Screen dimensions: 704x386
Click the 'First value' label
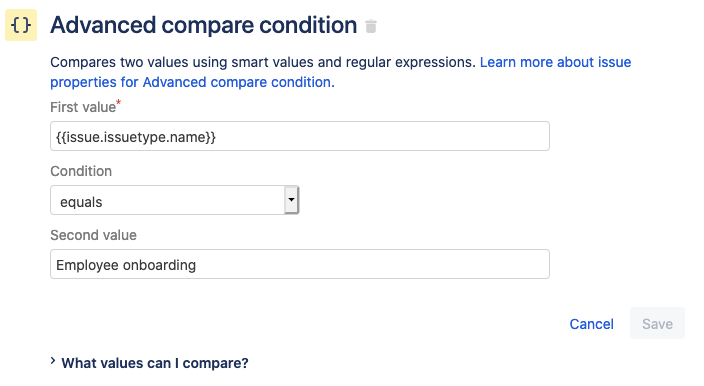point(83,107)
